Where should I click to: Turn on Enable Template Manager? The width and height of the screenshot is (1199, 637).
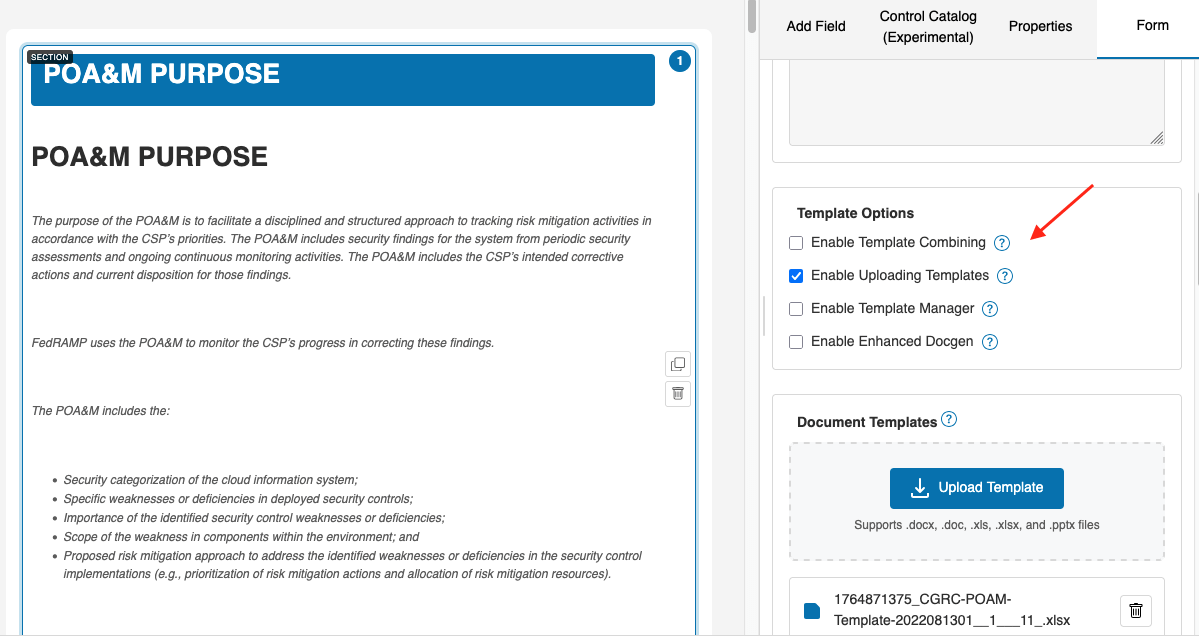[796, 309]
